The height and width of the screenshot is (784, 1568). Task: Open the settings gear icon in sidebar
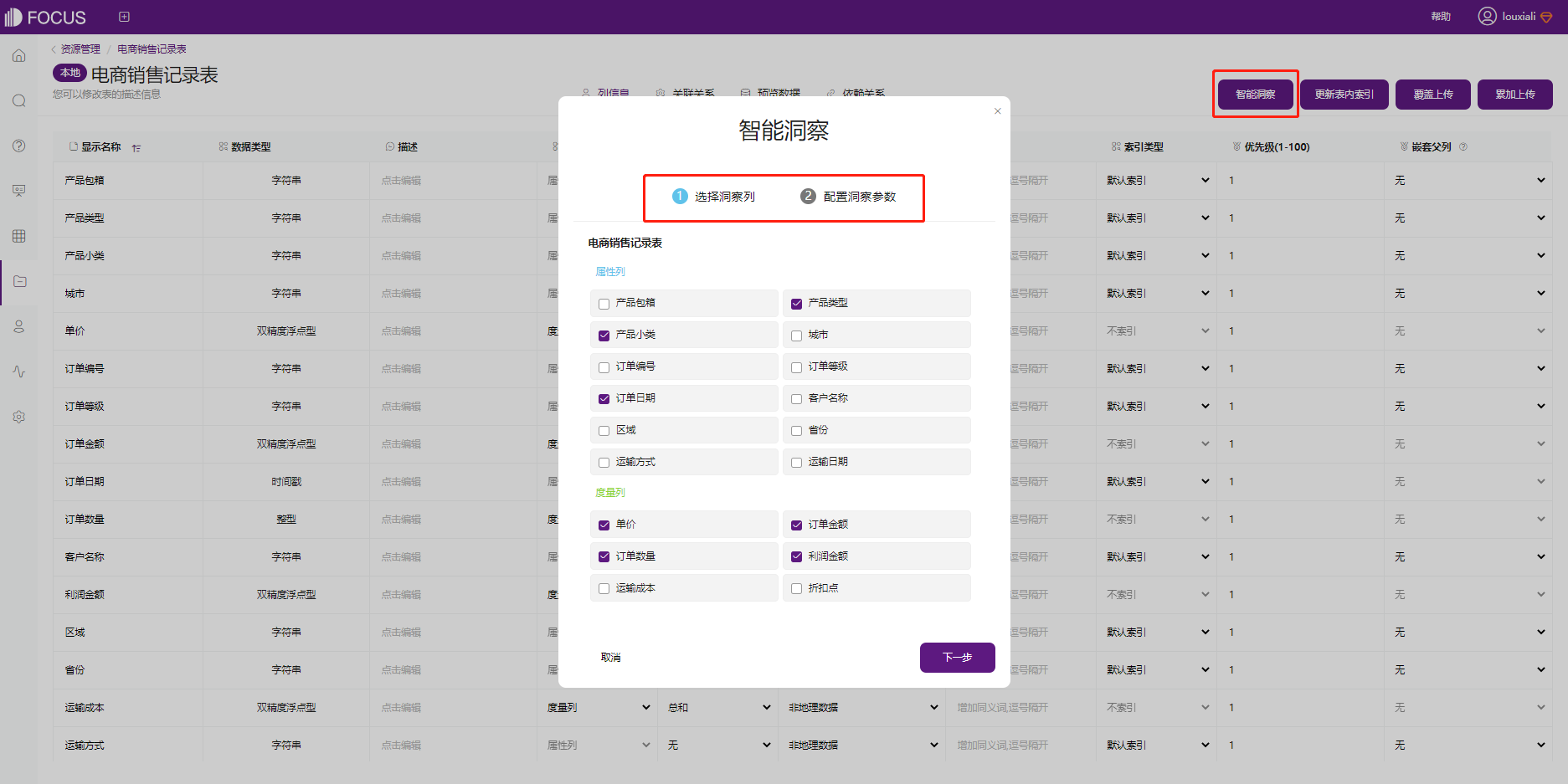19,416
